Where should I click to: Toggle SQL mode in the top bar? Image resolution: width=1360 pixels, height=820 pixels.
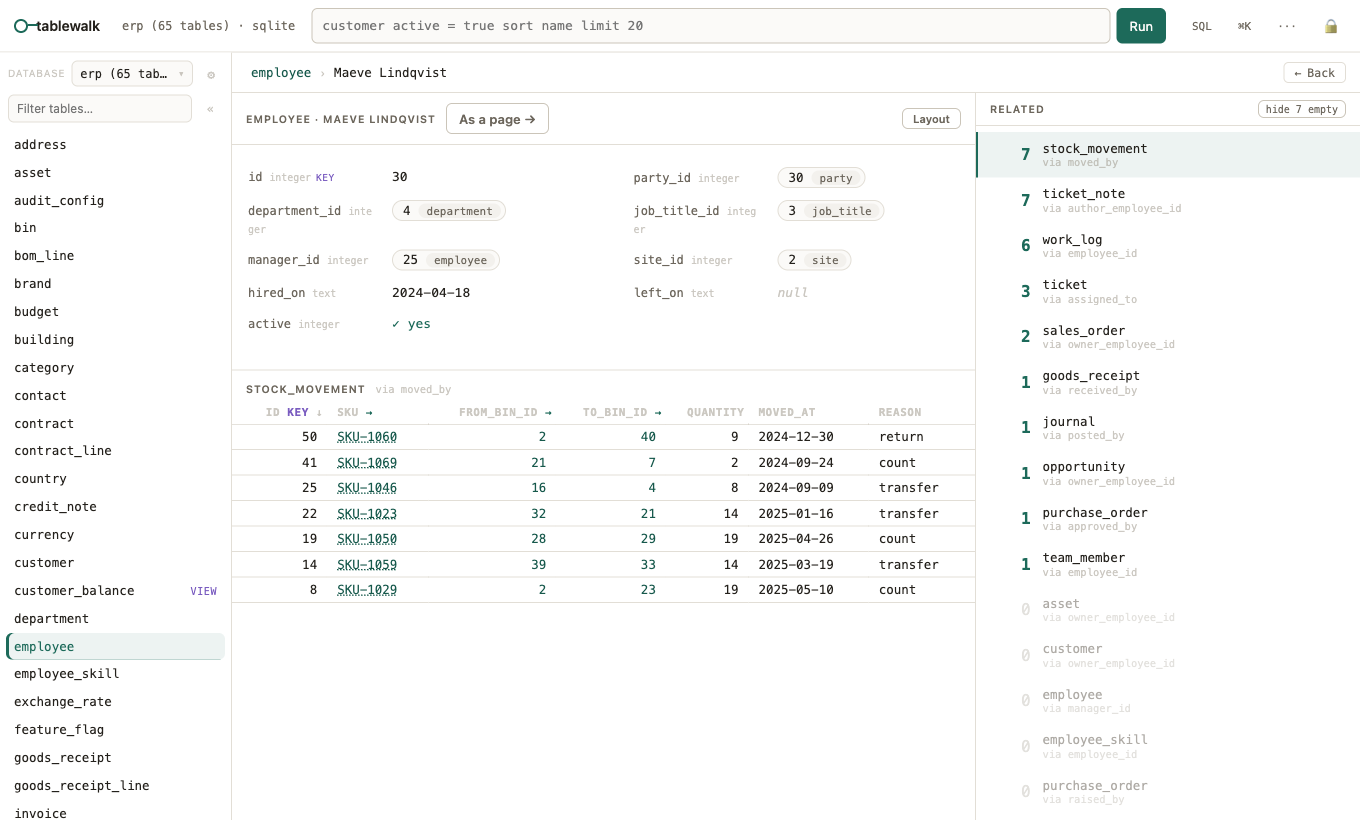tap(1201, 26)
